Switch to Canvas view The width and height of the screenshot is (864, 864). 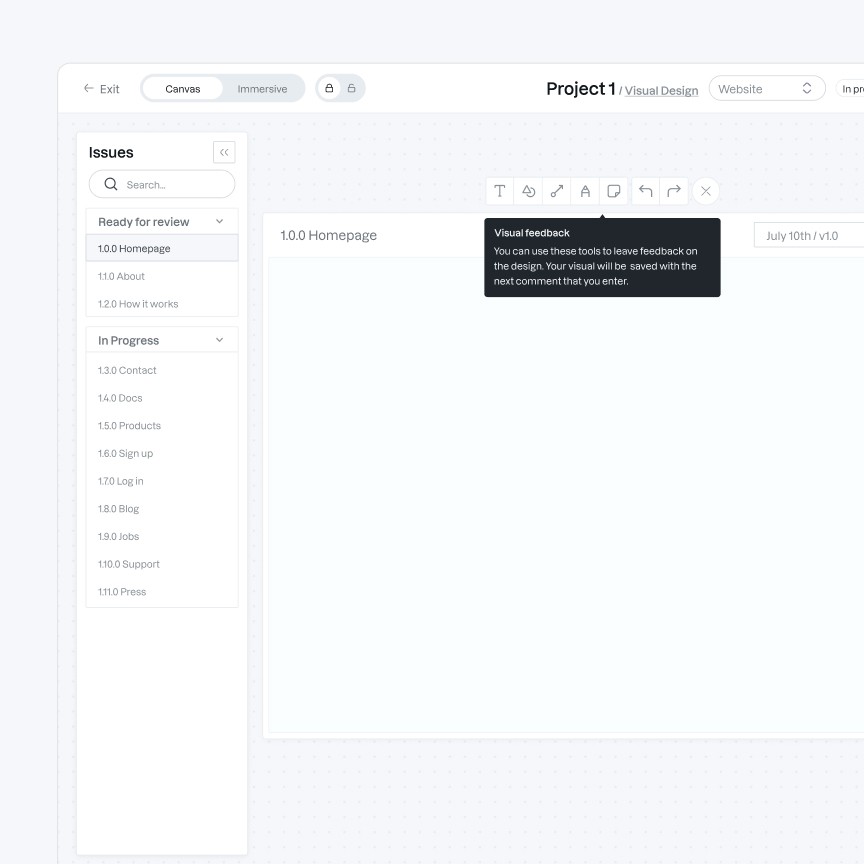[x=182, y=89]
